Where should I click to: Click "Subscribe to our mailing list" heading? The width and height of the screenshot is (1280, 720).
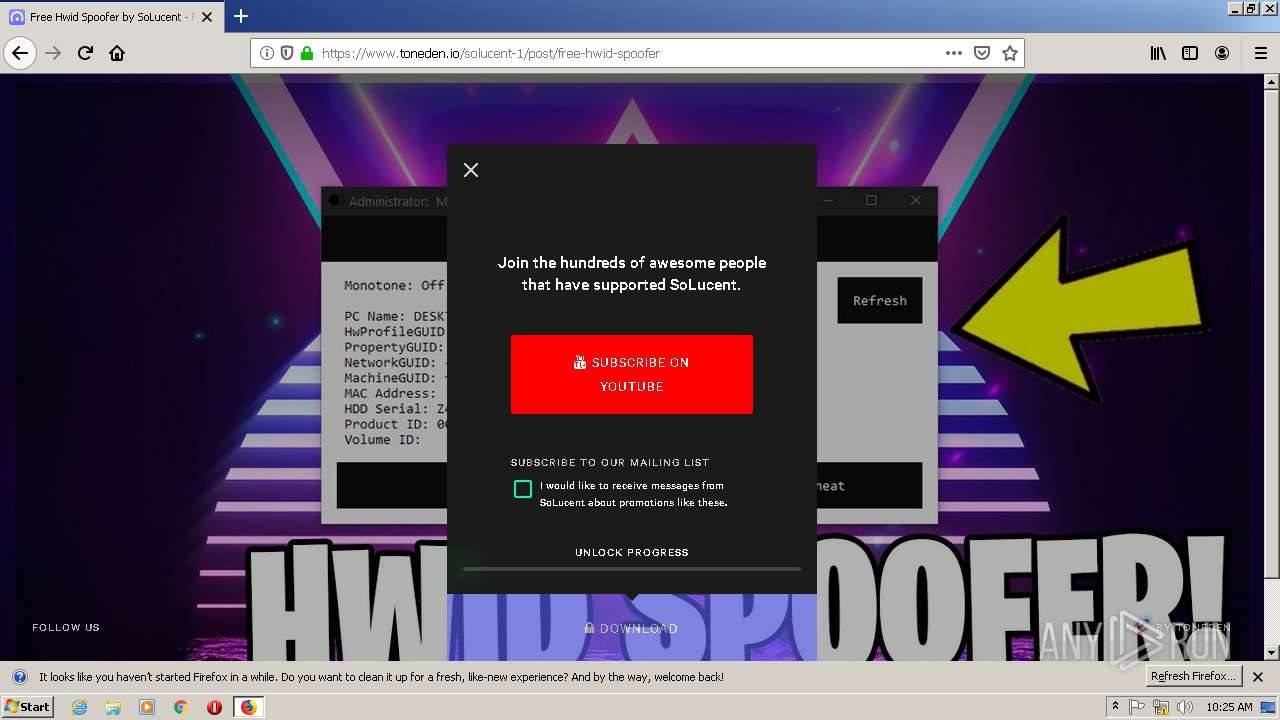[610, 463]
